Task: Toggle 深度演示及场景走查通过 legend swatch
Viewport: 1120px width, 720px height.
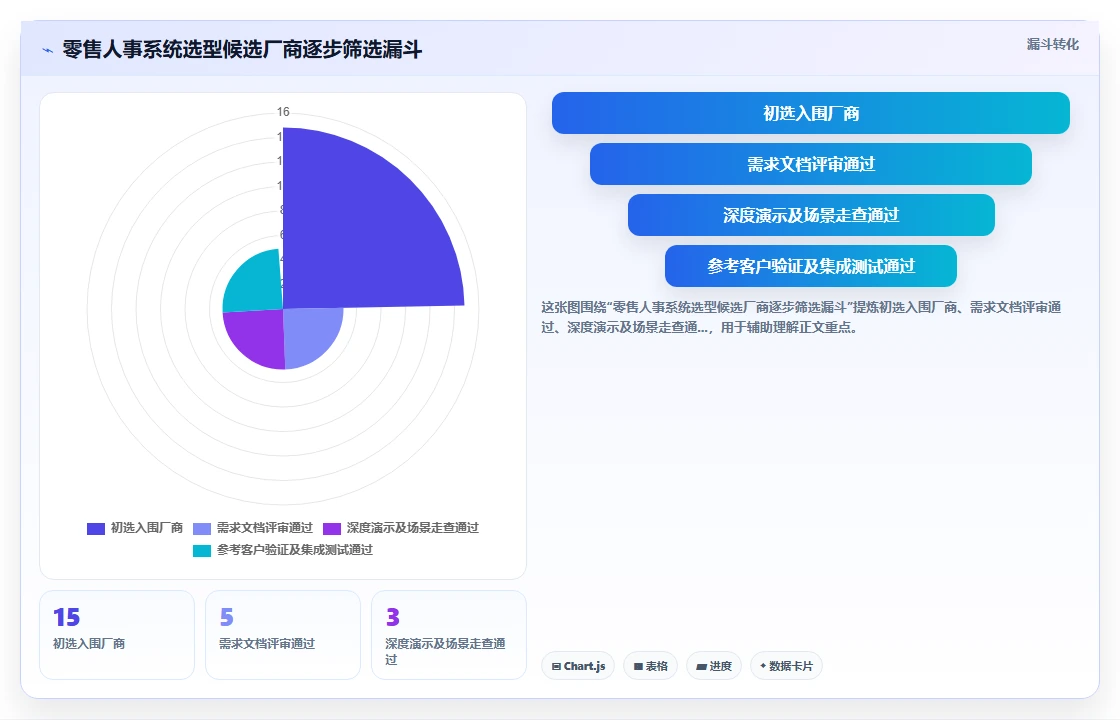Action: click(332, 529)
